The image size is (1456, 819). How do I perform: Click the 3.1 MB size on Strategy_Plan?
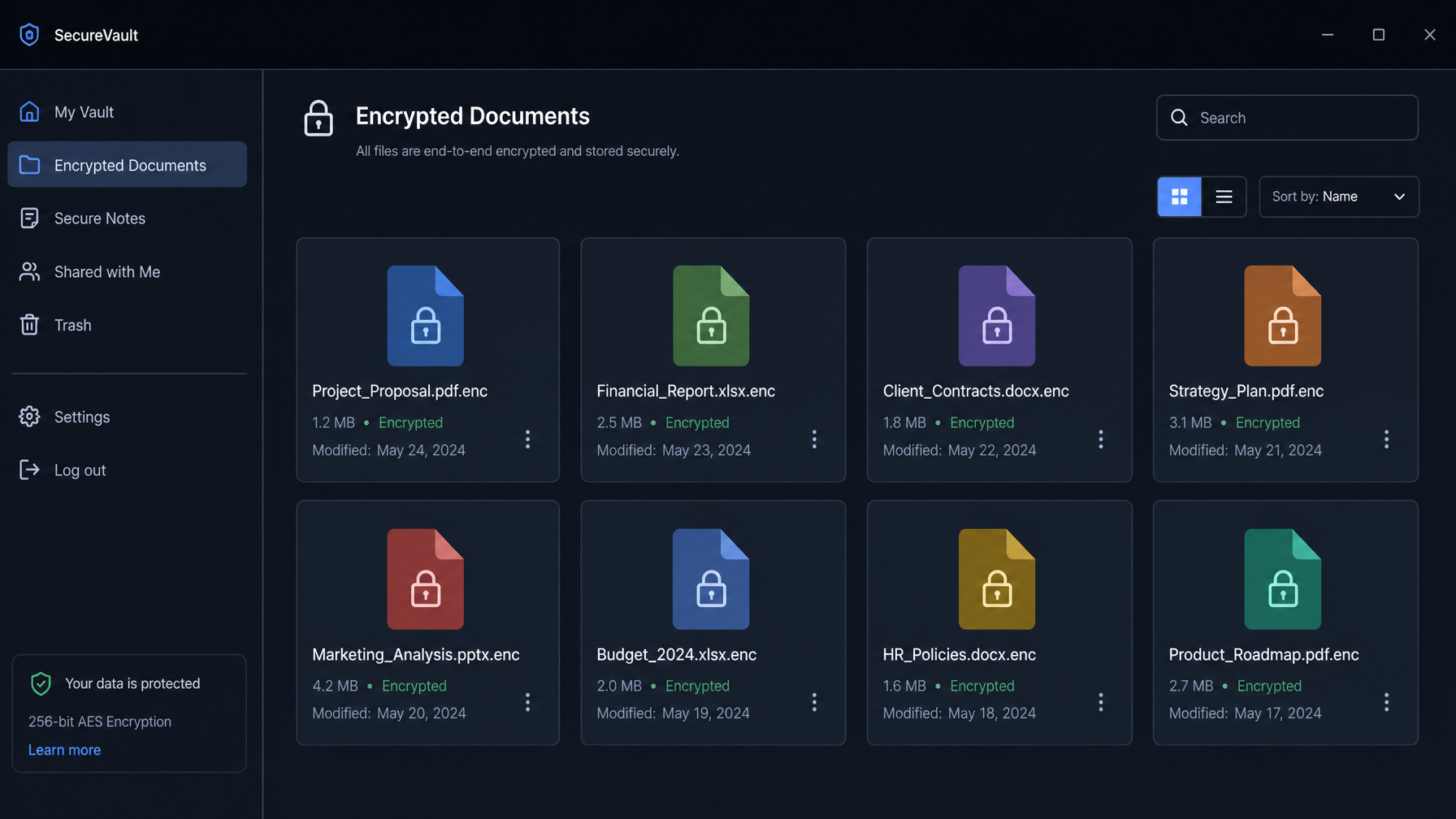pos(1190,423)
